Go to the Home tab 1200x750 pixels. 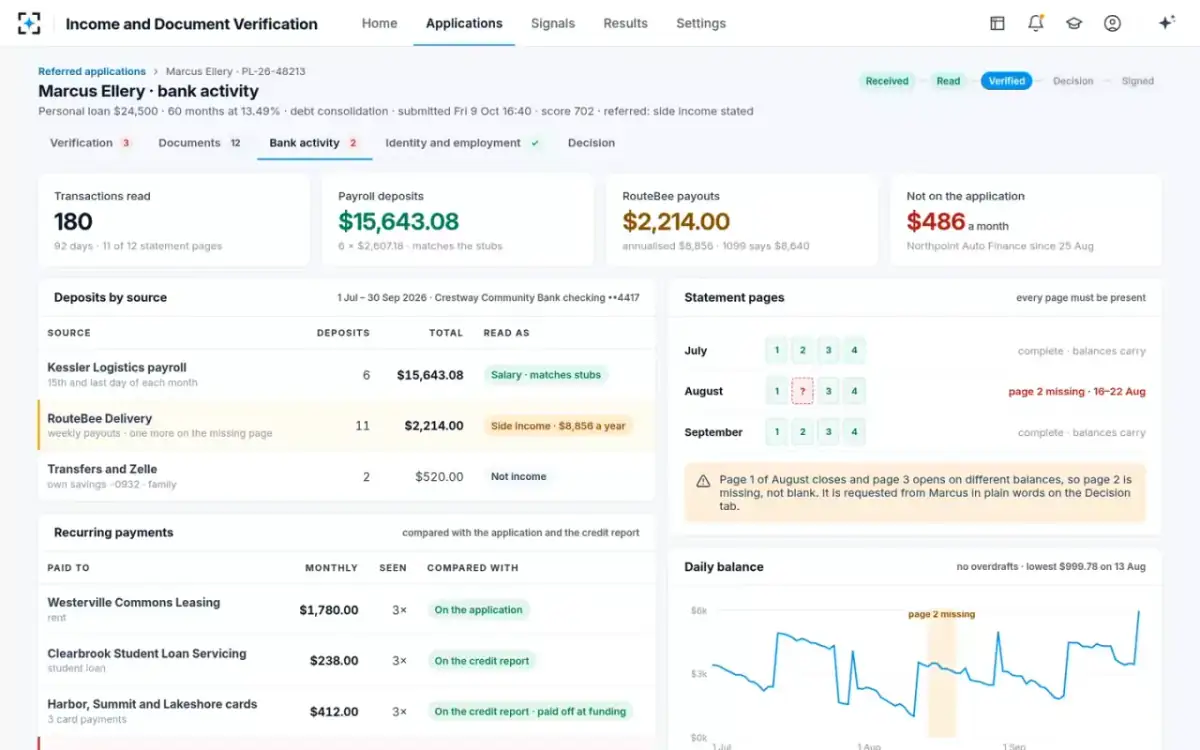click(379, 23)
